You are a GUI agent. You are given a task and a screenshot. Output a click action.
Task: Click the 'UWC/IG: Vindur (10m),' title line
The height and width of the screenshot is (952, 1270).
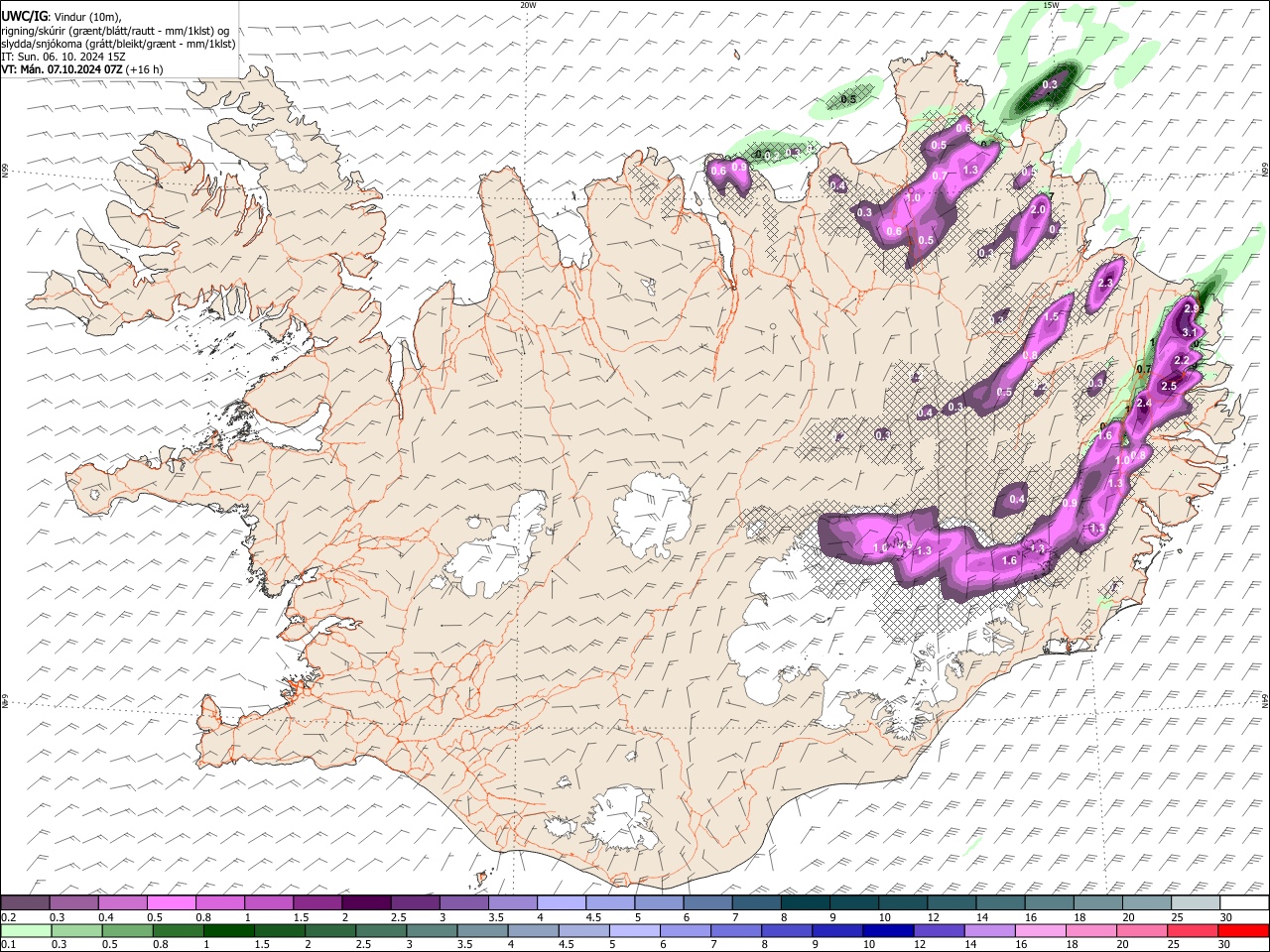pyautogui.click(x=62, y=17)
